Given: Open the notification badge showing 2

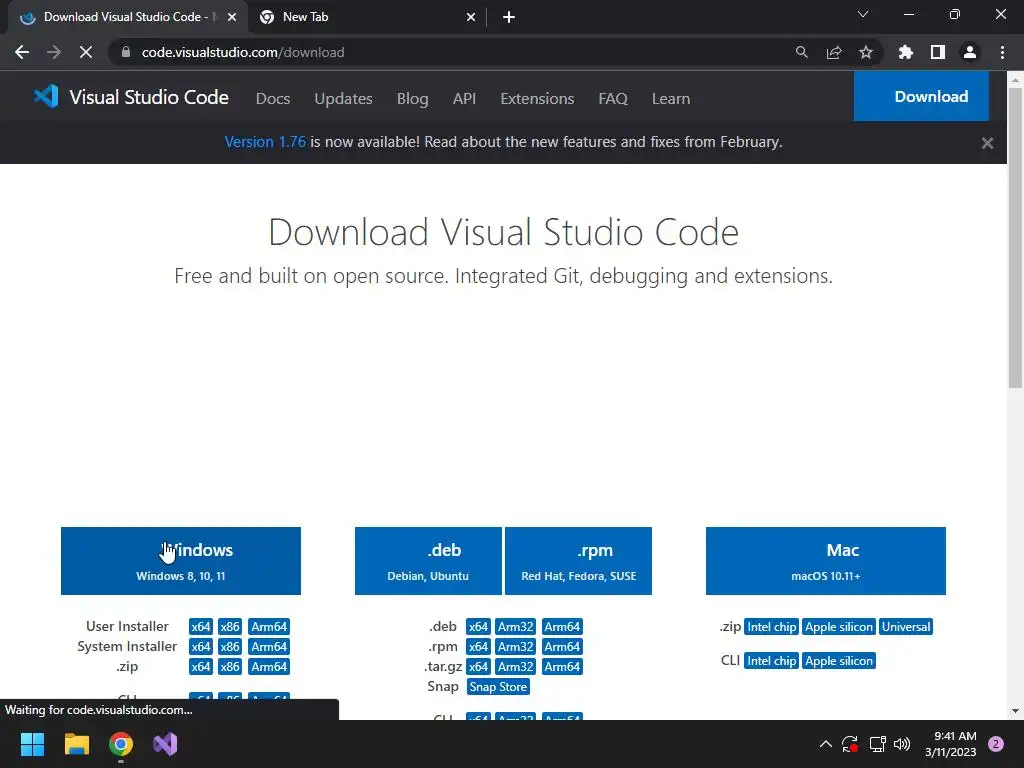Looking at the screenshot, I should pyautogui.click(x=996, y=744).
